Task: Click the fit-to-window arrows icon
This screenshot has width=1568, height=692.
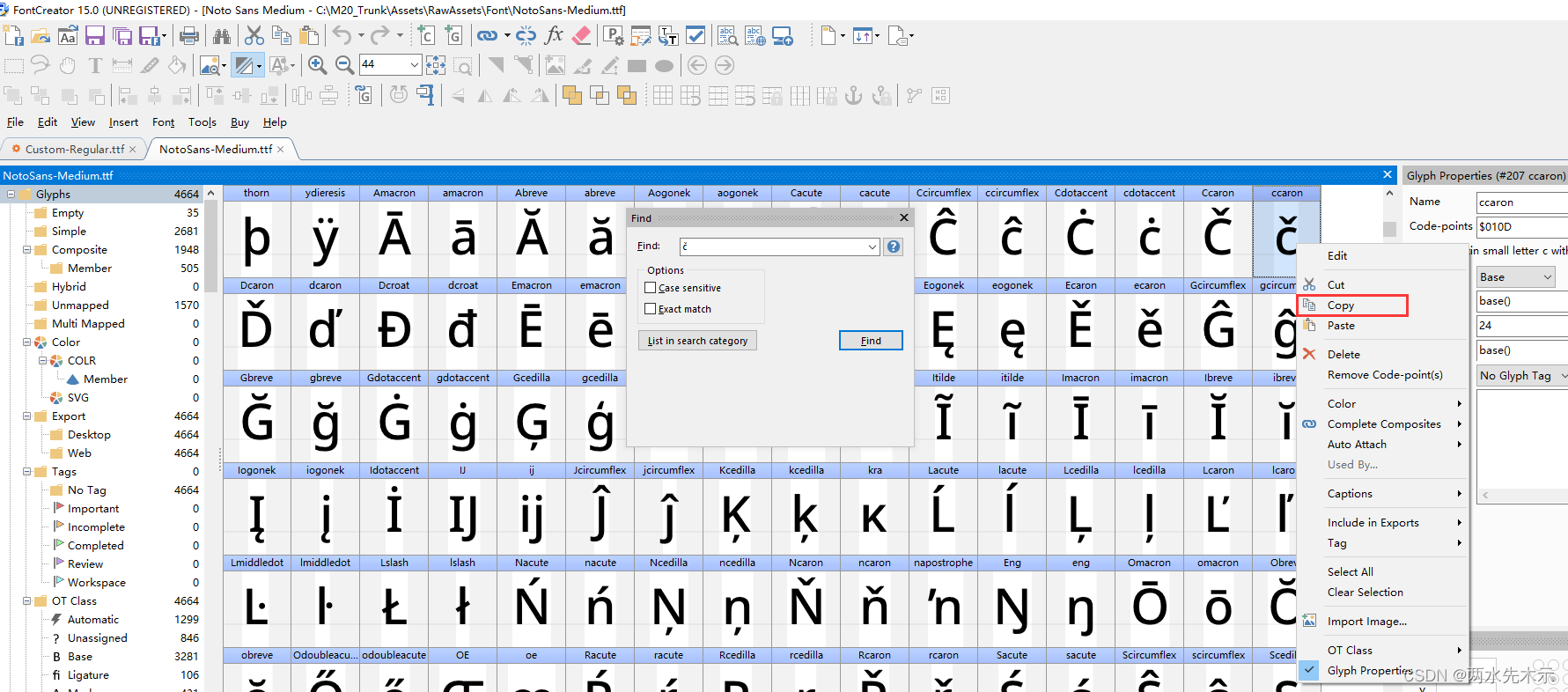Action: pos(436,65)
